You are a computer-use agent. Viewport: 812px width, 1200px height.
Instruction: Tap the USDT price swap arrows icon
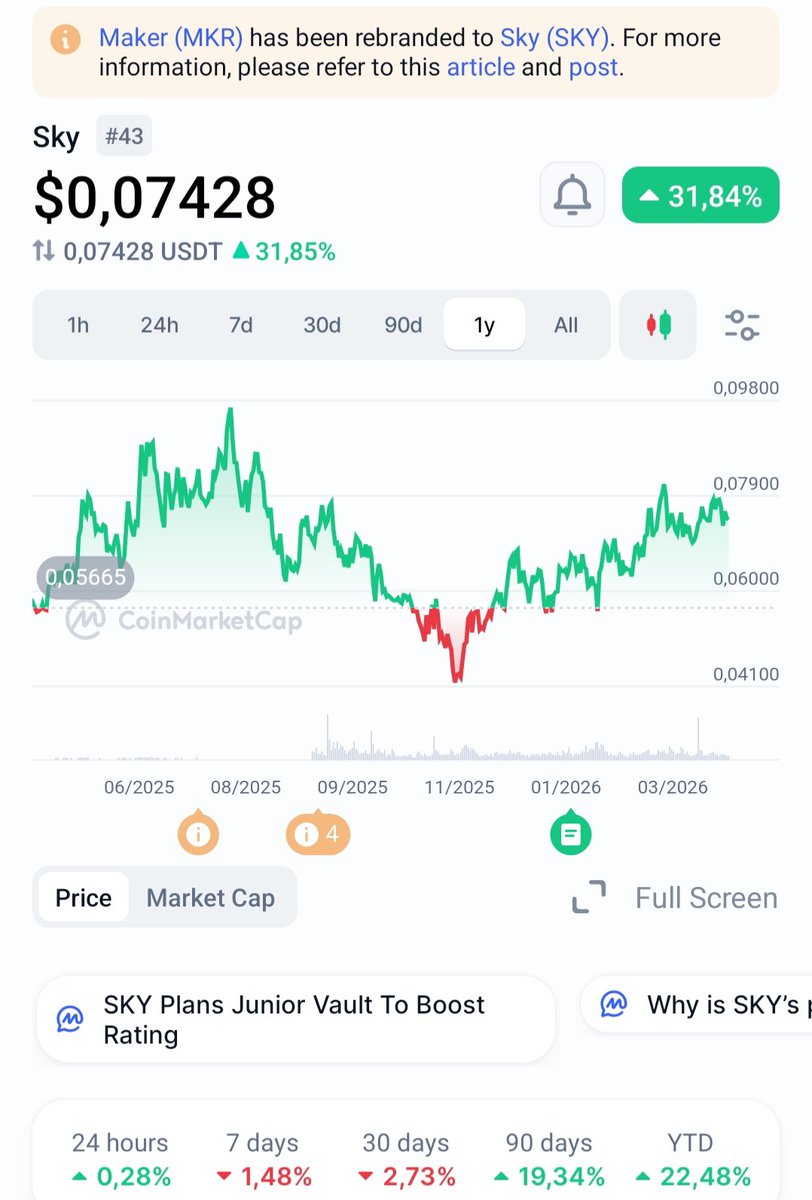pyautogui.click(x=44, y=251)
